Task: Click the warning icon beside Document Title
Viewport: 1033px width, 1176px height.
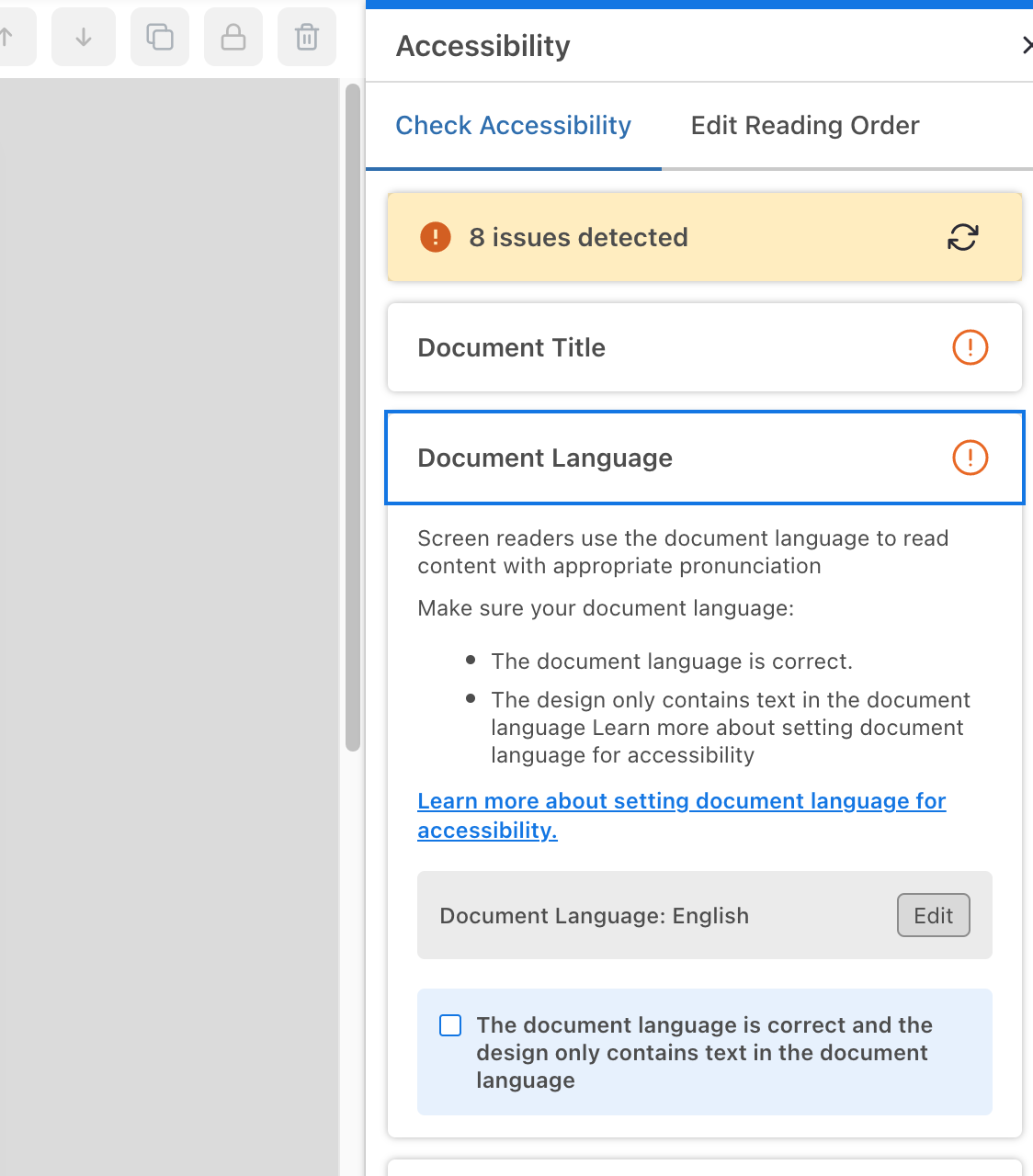Action: [970, 347]
